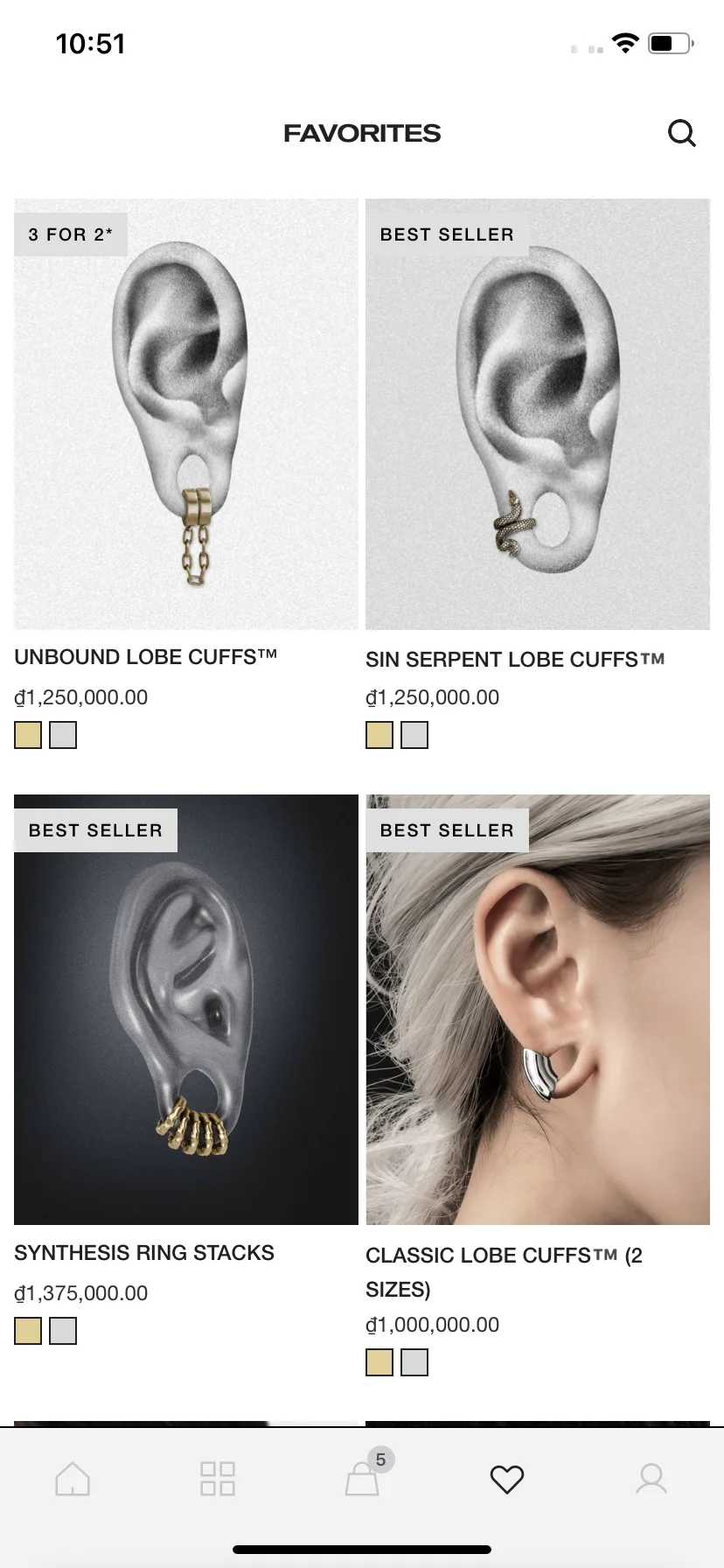
Task: Open the account profile icon
Action: 651,1479
